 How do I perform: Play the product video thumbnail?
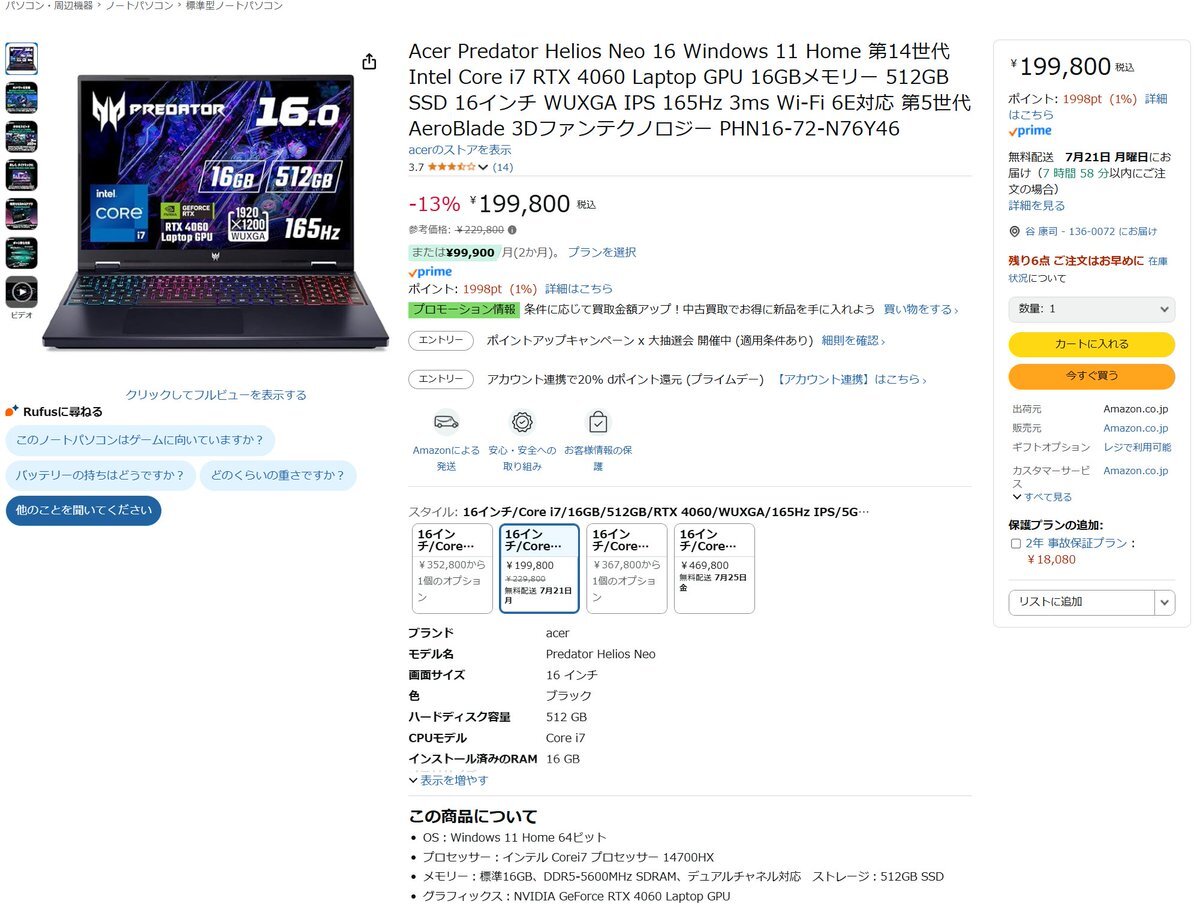pyautogui.click(x=21, y=292)
